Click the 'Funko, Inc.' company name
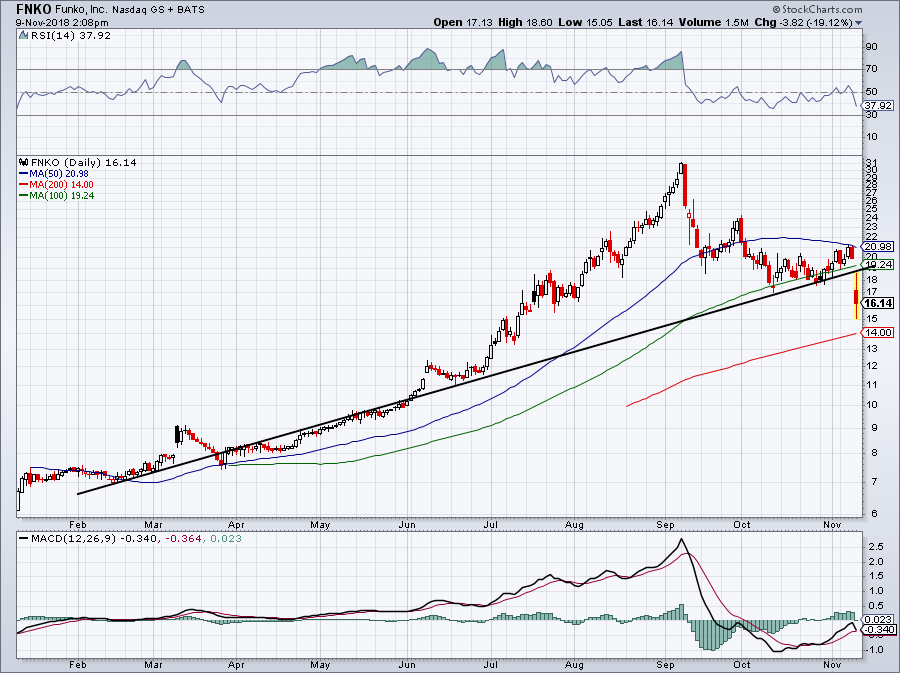This screenshot has height=673, width=900. click(81, 10)
